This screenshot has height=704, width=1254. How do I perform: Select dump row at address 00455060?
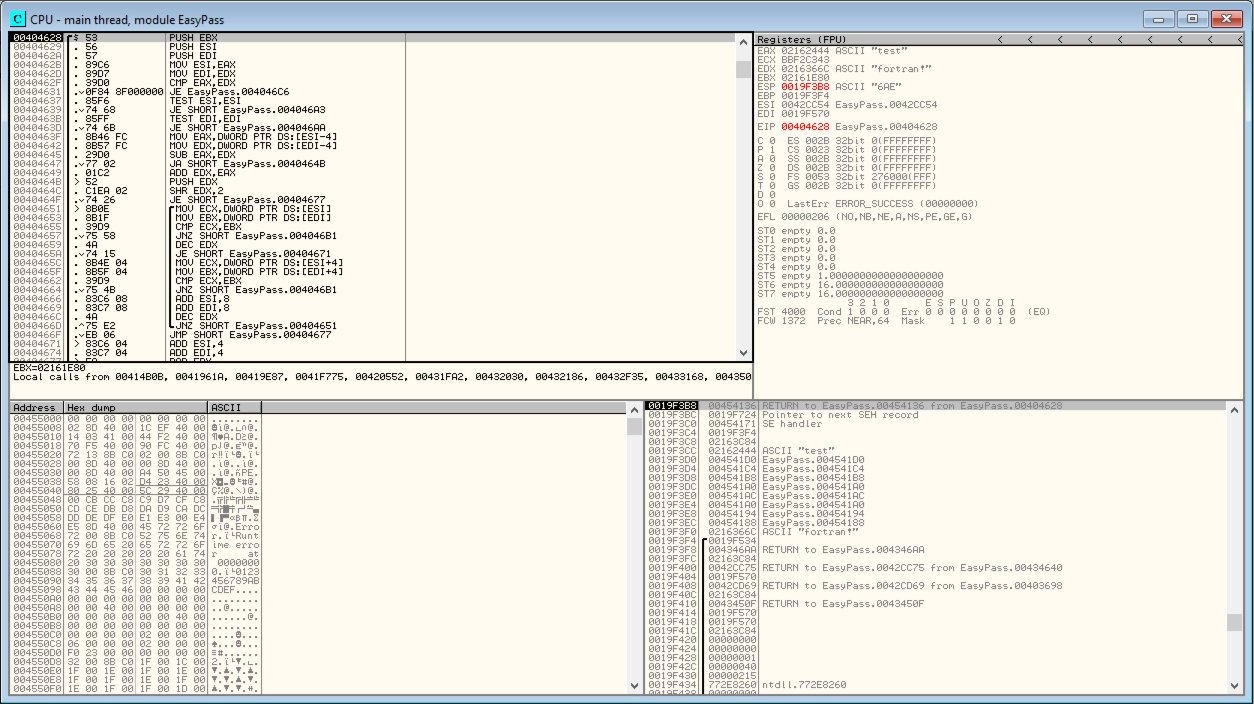(x=136, y=529)
